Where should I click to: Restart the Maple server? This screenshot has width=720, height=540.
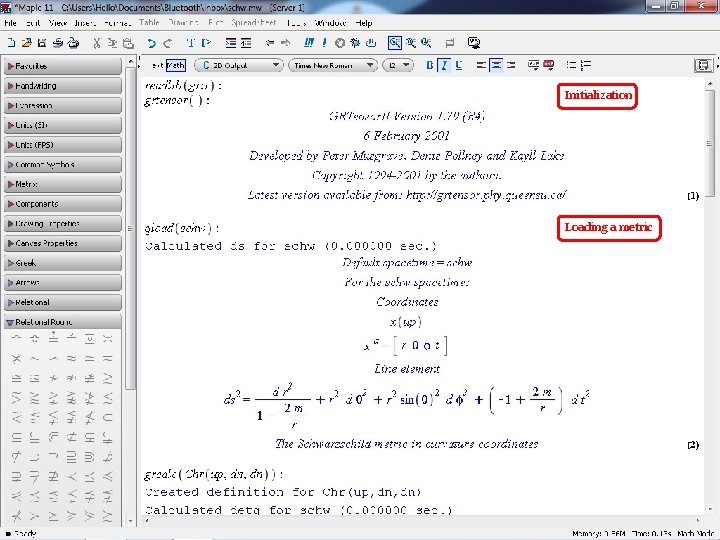371,43
